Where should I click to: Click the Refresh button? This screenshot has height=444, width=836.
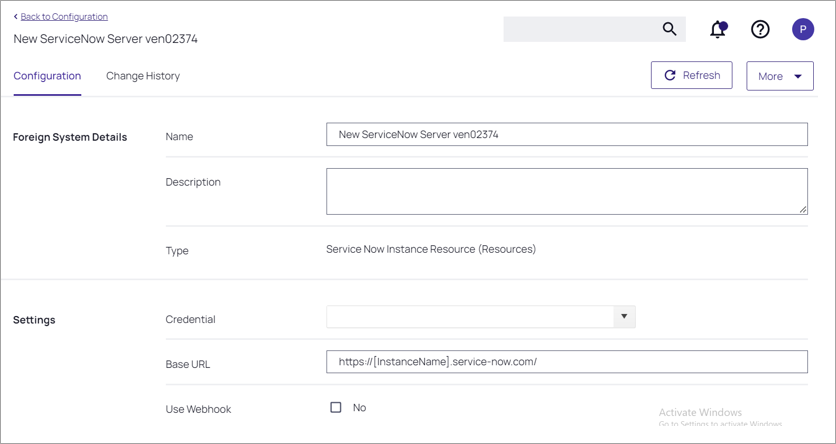(692, 75)
